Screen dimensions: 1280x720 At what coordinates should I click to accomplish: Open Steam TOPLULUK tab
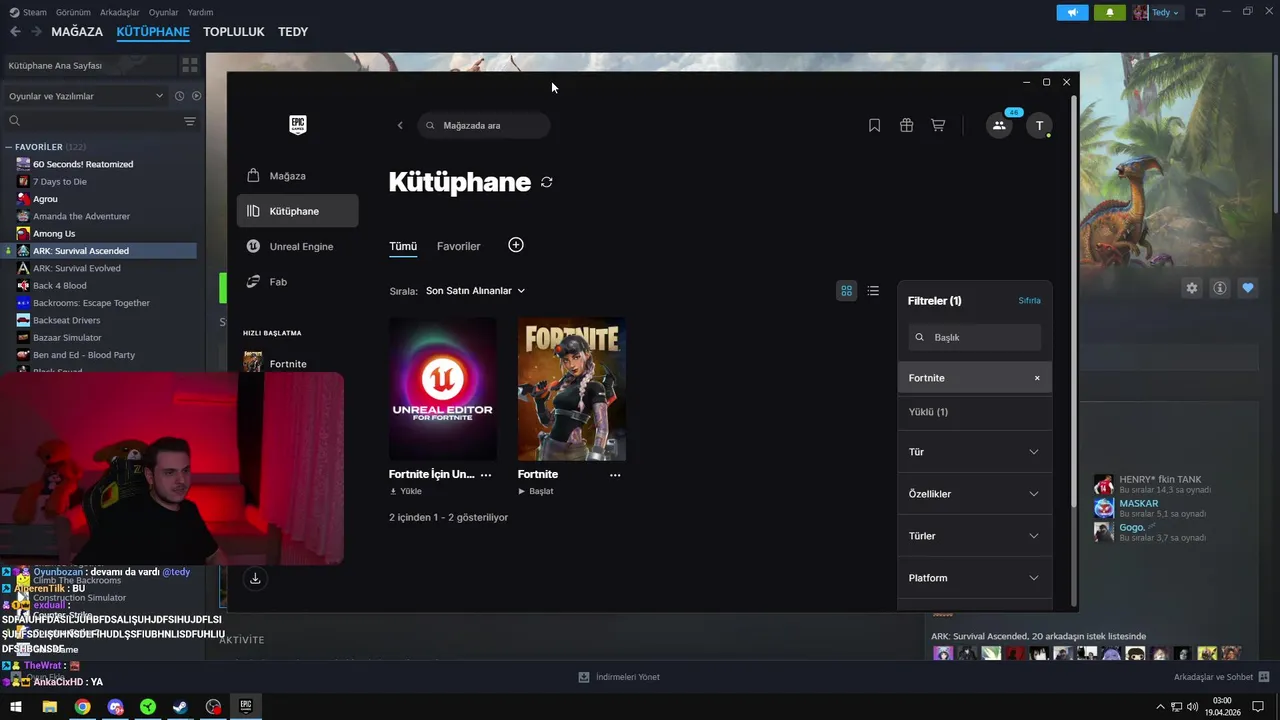pyautogui.click(x=234, y=32)
